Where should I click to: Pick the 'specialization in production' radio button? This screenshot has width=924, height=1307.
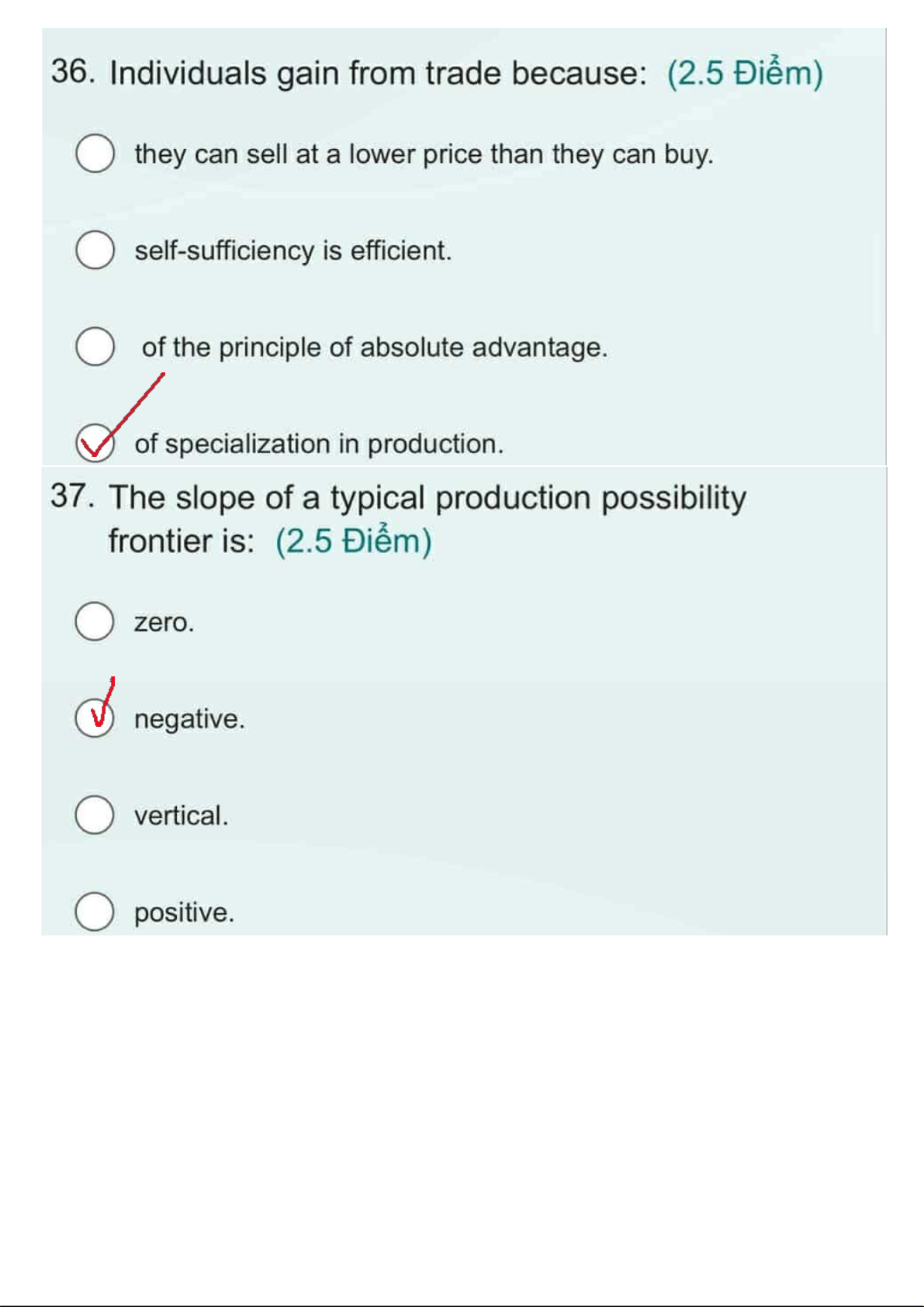tap(95, 443)
